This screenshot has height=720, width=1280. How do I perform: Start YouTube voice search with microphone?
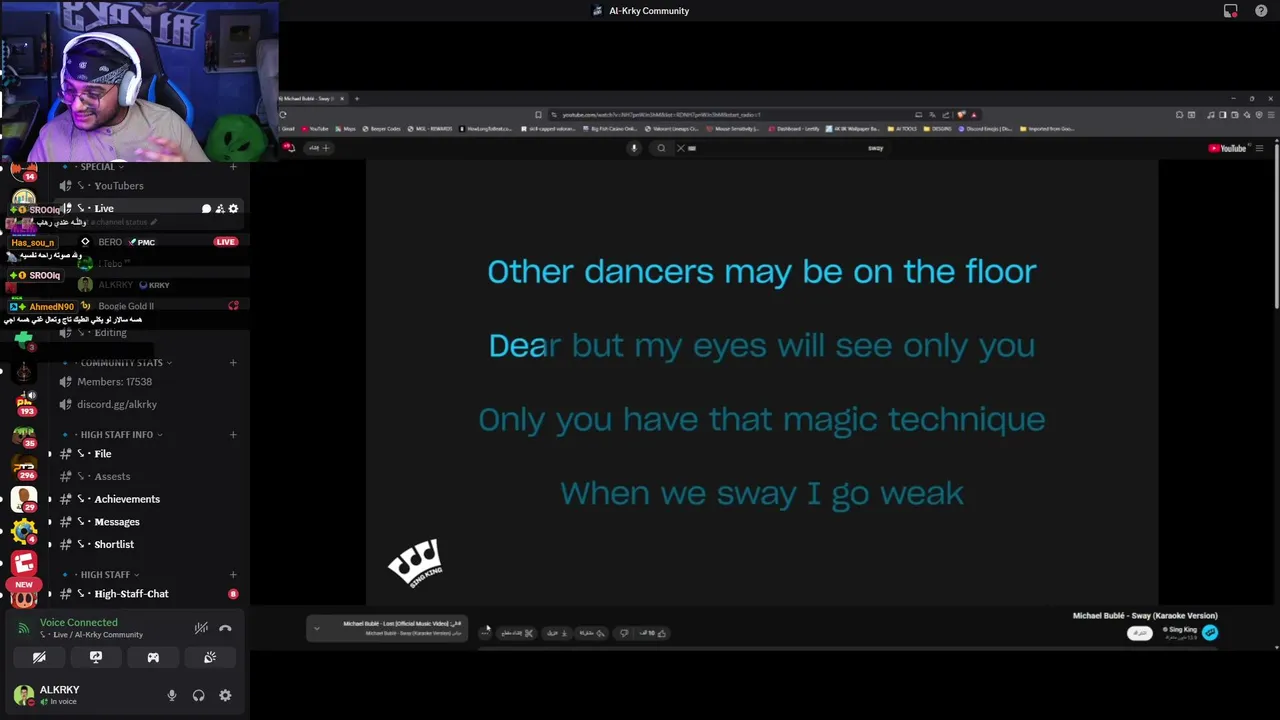633,148
